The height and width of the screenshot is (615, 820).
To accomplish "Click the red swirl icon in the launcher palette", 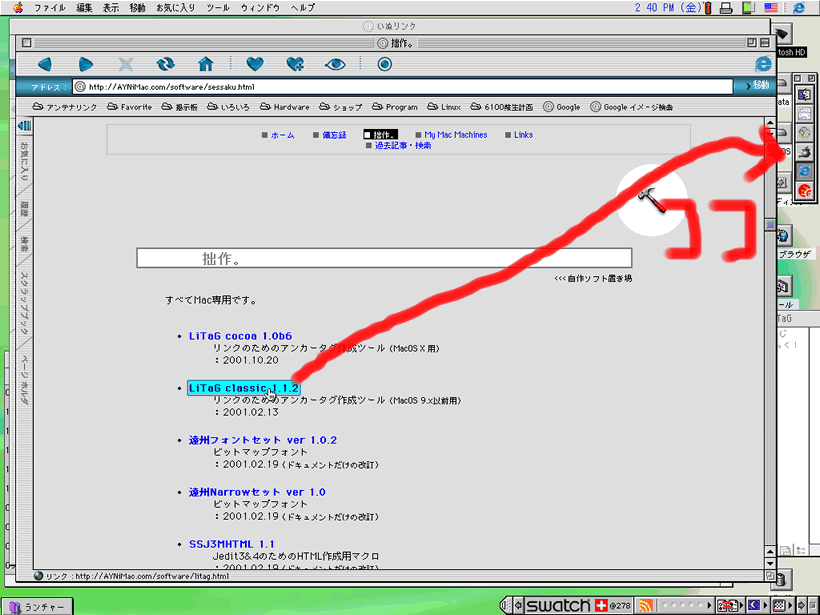I will tap(804, 190).
